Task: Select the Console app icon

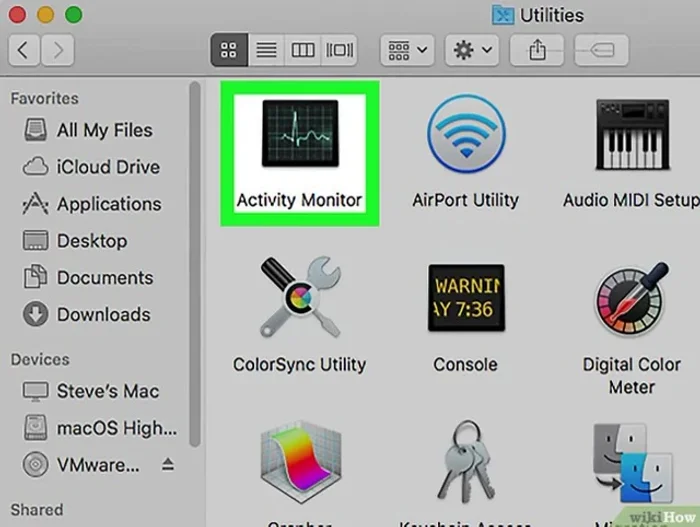Action: [x=466, y=298]
